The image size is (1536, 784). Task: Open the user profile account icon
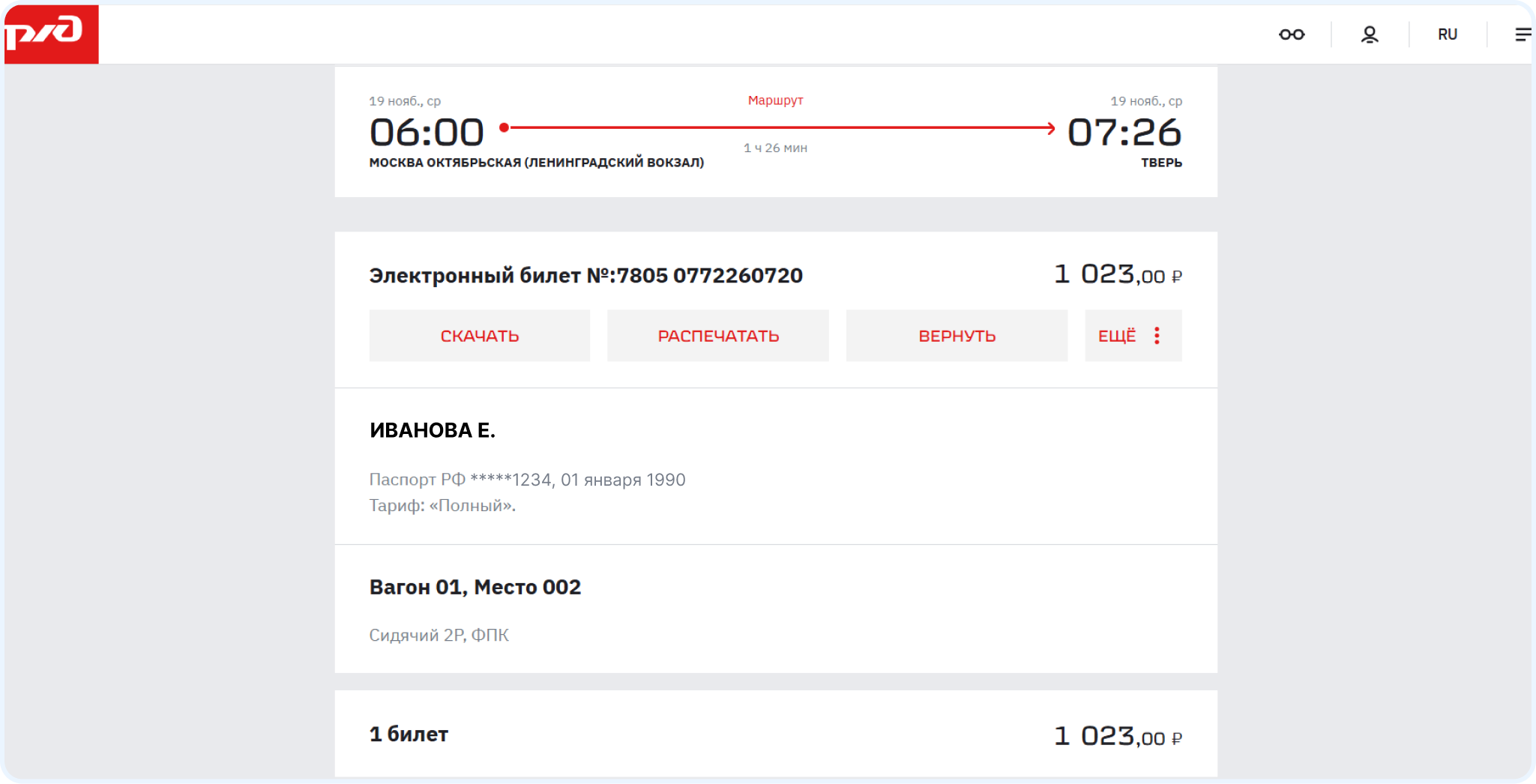click(x=1369, y=34)
